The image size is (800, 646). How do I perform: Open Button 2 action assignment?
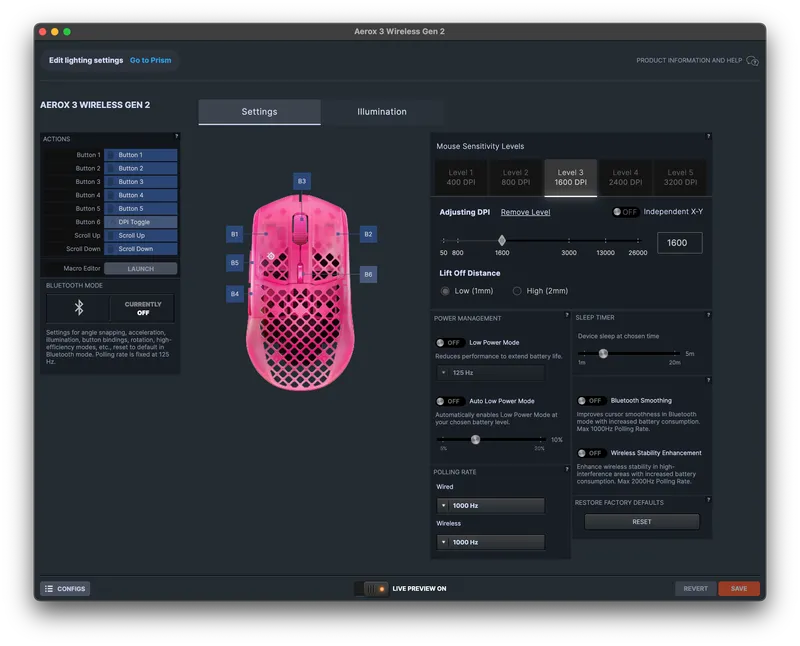pyautogui.click(x=141, y=168)
